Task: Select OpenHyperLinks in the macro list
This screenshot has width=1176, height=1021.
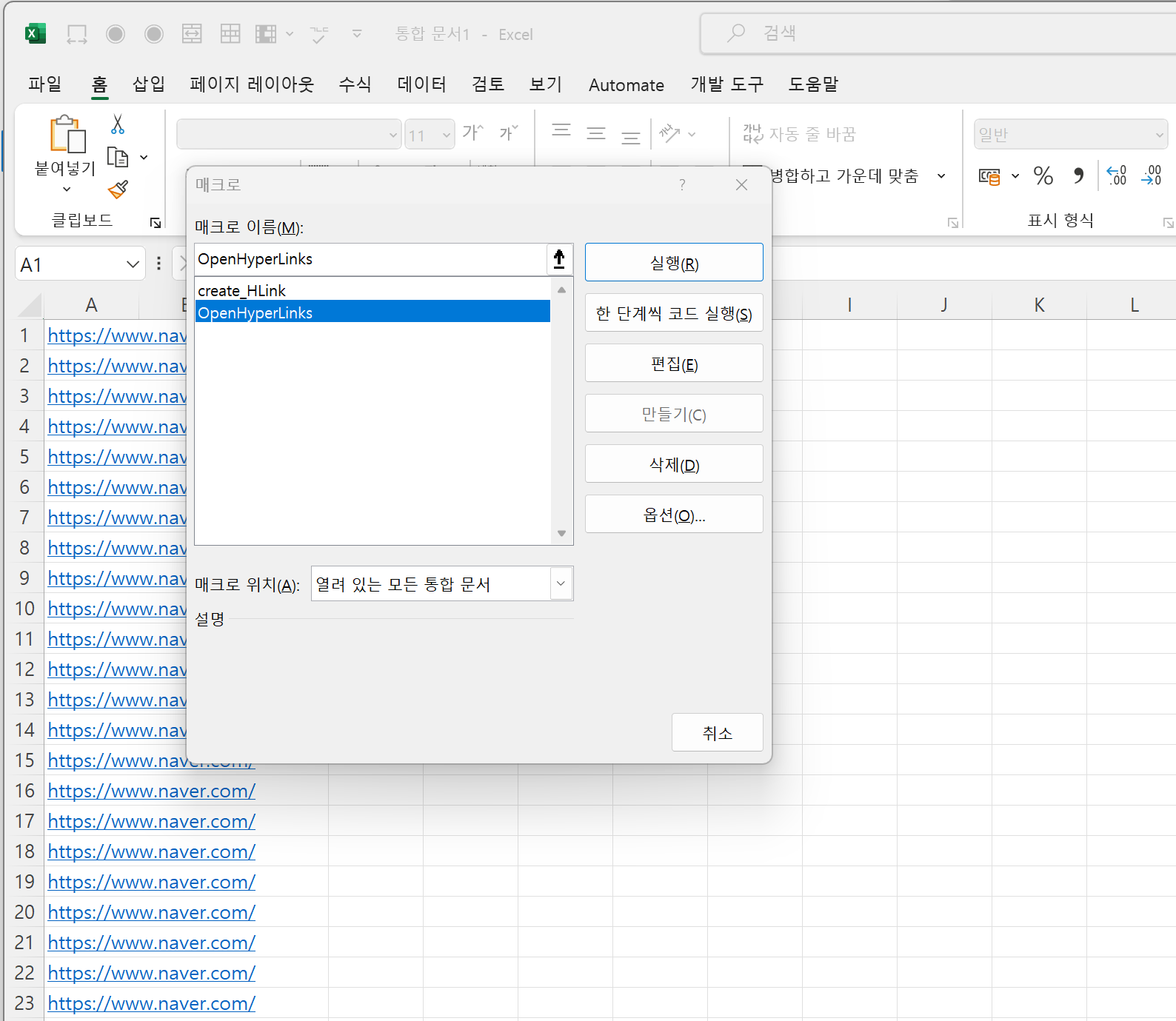Action: [372, 312]
